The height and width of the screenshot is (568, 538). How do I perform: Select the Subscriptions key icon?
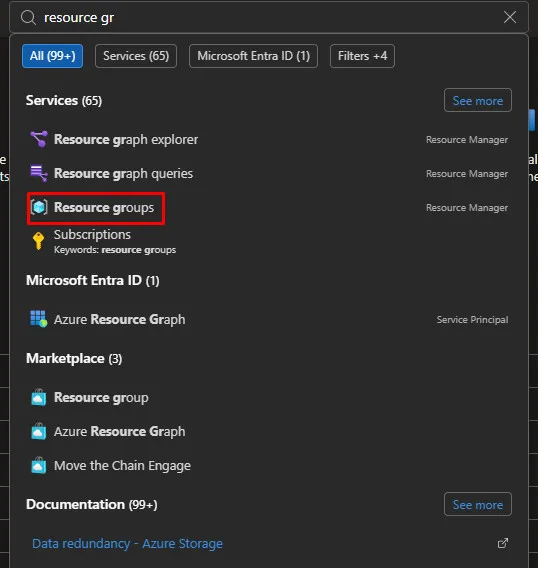[39, 241]
